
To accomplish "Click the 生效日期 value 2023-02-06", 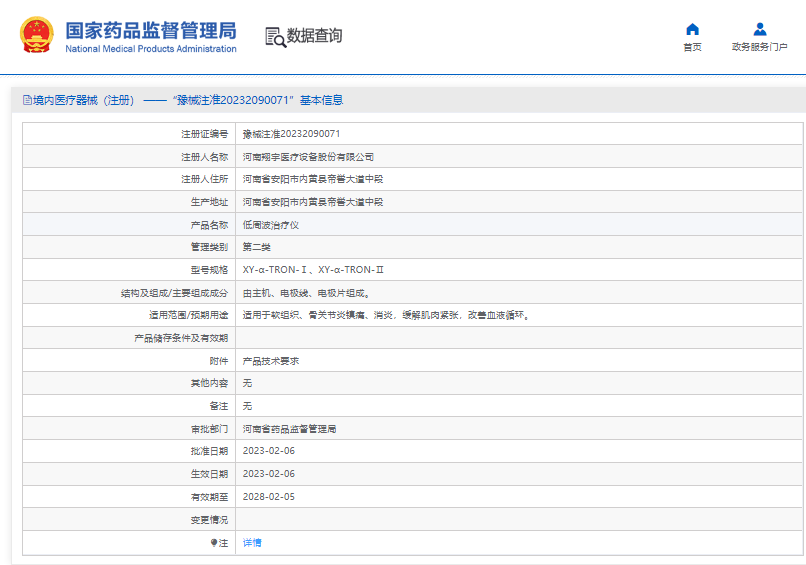I will [x=269, y=473].
